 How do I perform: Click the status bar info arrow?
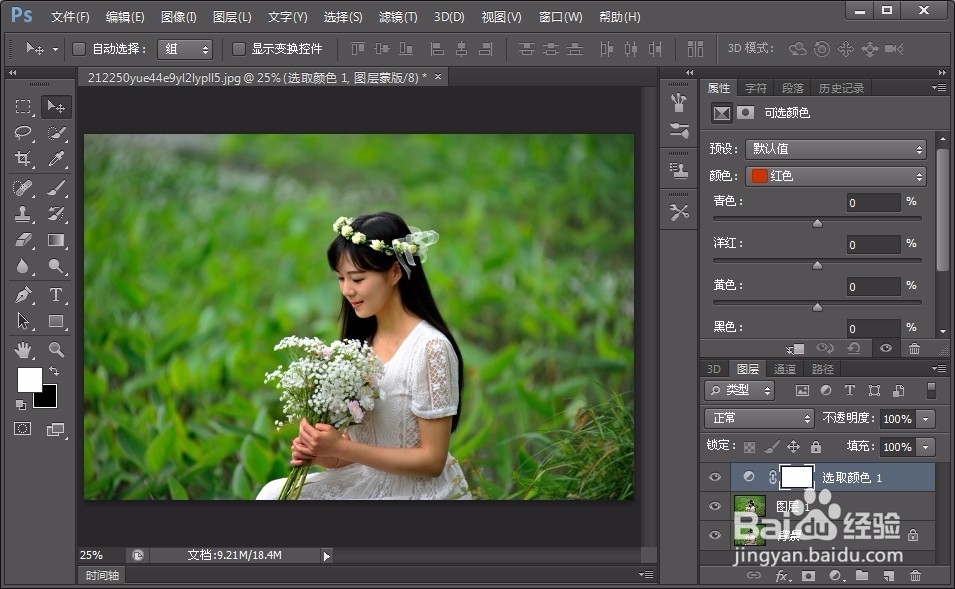point(326,555)
